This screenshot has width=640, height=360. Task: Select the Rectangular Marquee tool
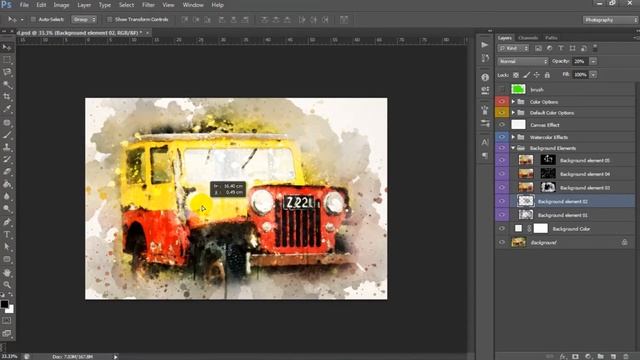tap(7, 60)
